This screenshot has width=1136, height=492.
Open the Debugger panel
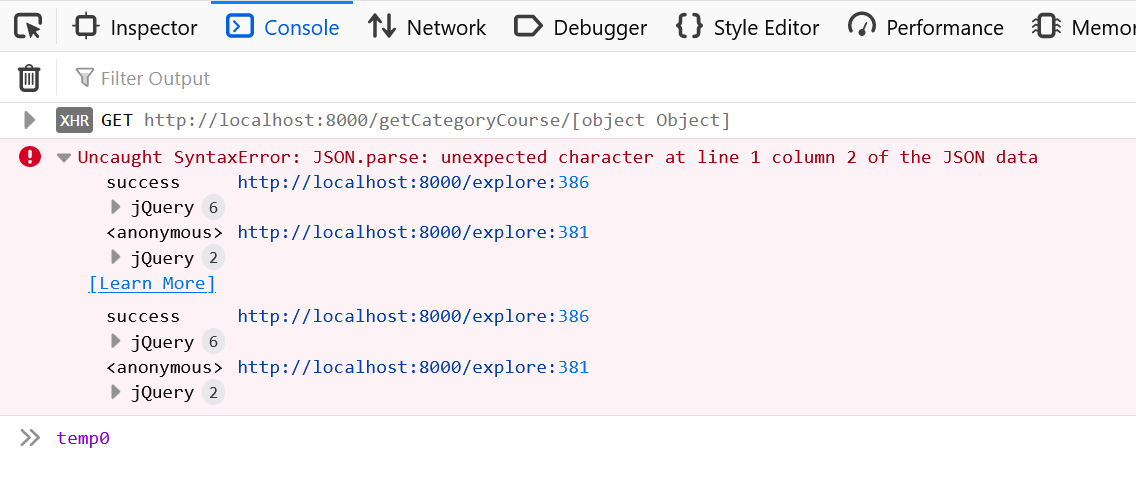click(x=580, y=27)
